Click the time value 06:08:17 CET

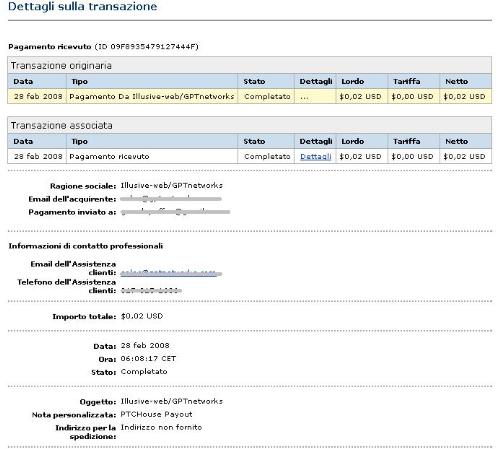(x=148, y=358)
